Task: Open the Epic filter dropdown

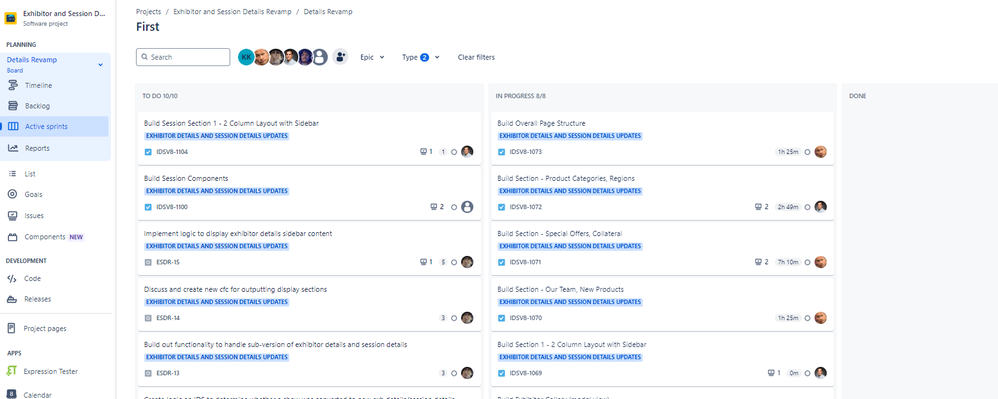Action: pyautogui.click(x=372, y=57)
